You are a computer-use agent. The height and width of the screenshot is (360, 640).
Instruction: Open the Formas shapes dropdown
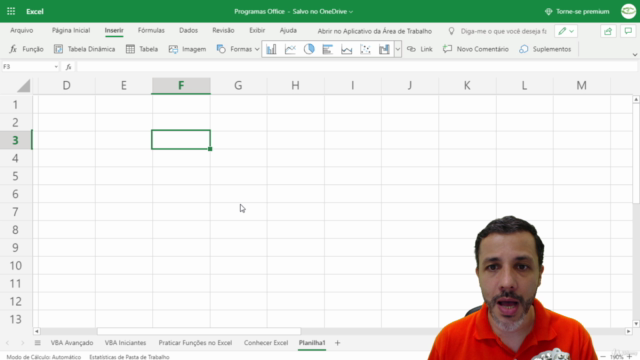[238, 49]
